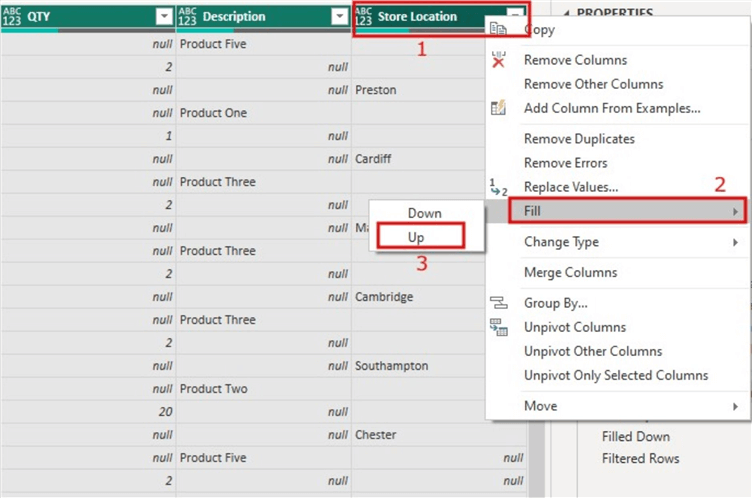Expand the Fill submenu arrow

[735, 211]
